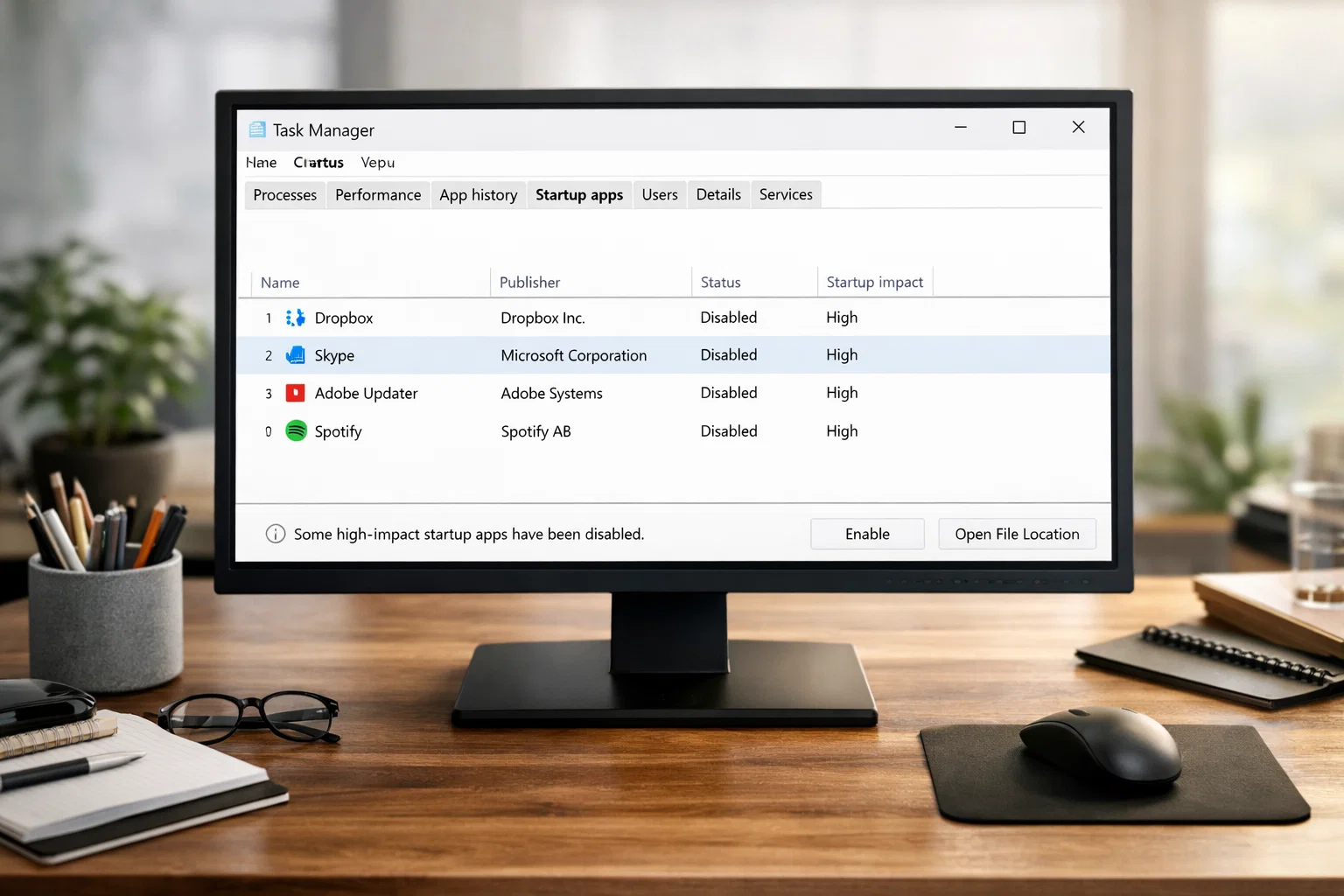Click the High impact value for Adobe Updater
This screenshot has width=1344, height=896.
[842, 393]
